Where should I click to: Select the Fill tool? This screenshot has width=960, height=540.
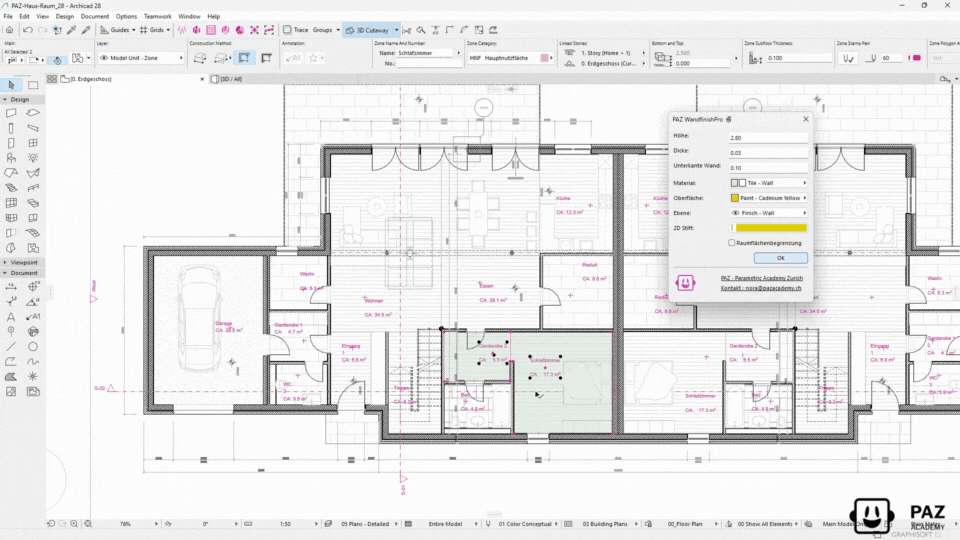pos(11,377)
